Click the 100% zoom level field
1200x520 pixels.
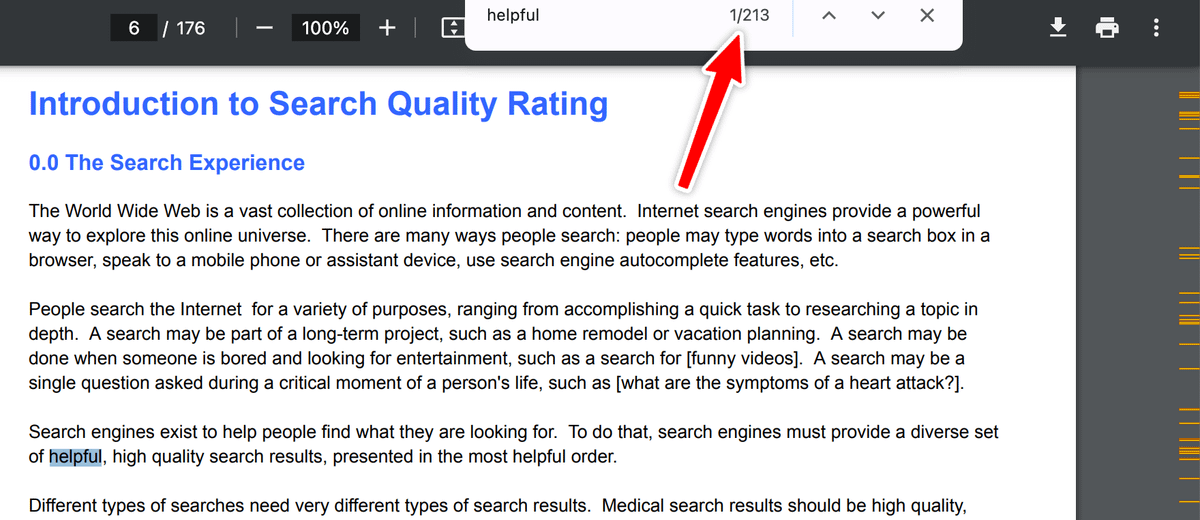coord(325,28)
